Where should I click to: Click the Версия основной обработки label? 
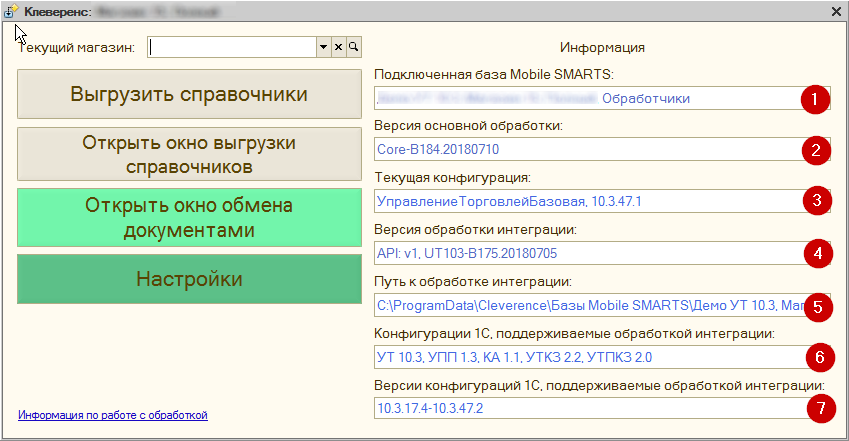pos(468,126)
